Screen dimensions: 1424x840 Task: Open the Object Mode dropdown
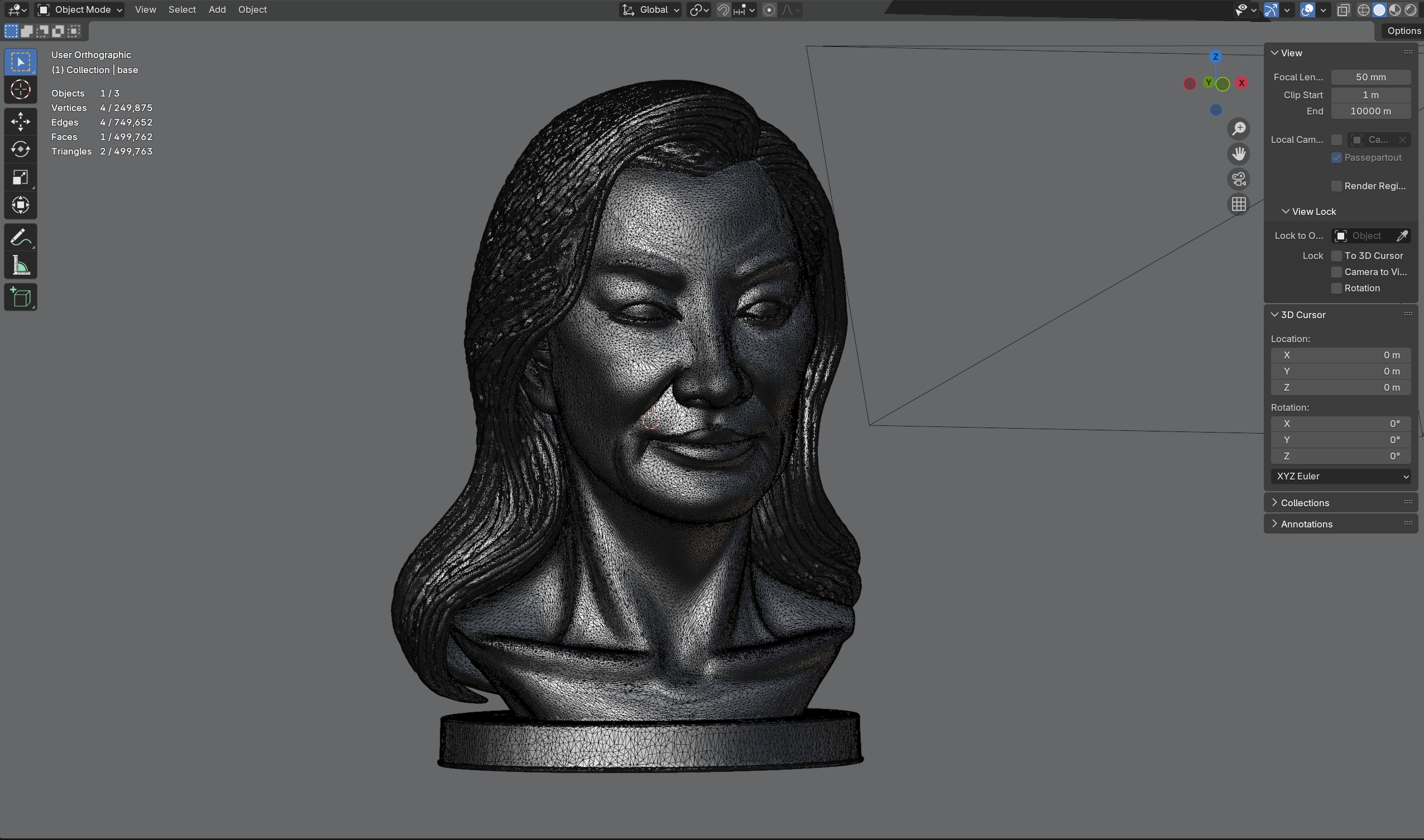pyautogui.click(x=80, y=9)
